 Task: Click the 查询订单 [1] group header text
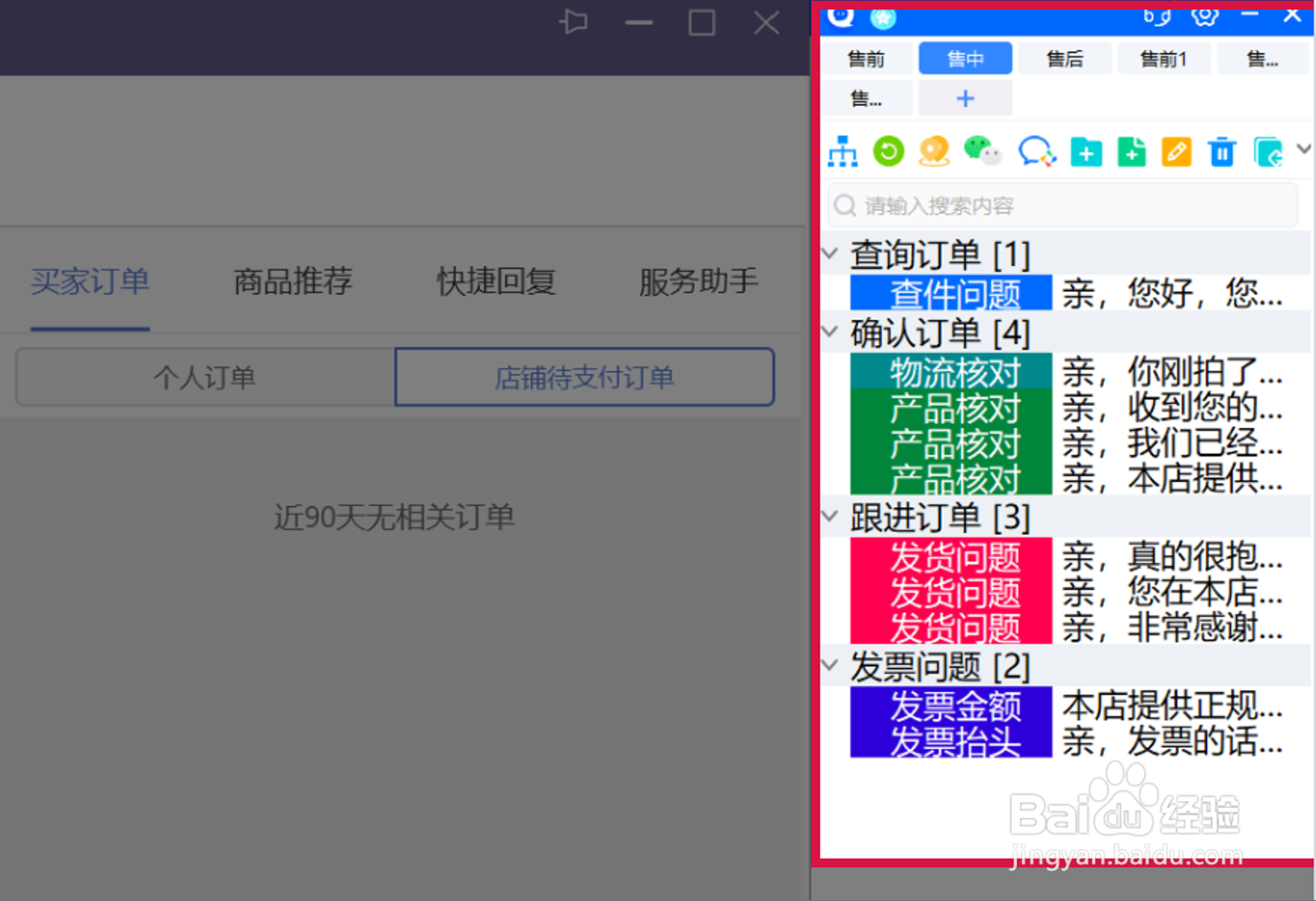click(940, 255)
